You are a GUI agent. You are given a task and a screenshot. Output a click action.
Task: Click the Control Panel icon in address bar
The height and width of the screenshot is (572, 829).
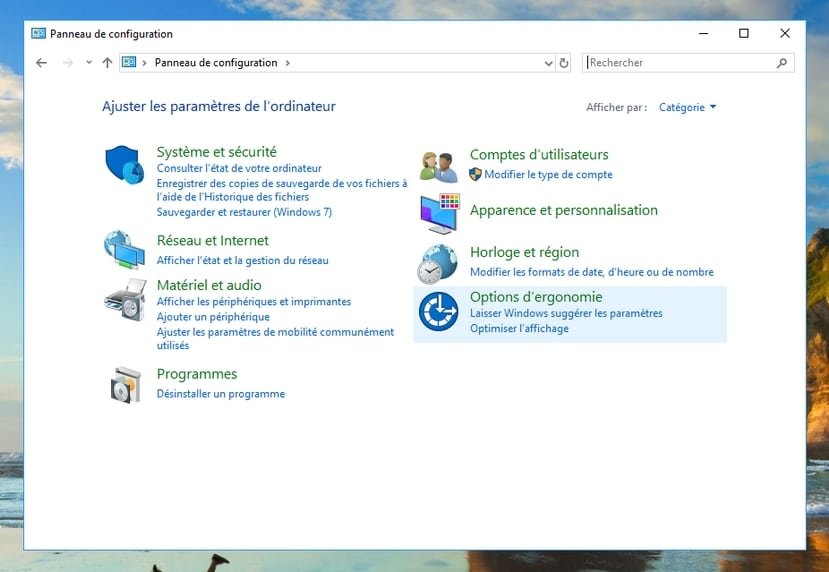pos(129,62)
